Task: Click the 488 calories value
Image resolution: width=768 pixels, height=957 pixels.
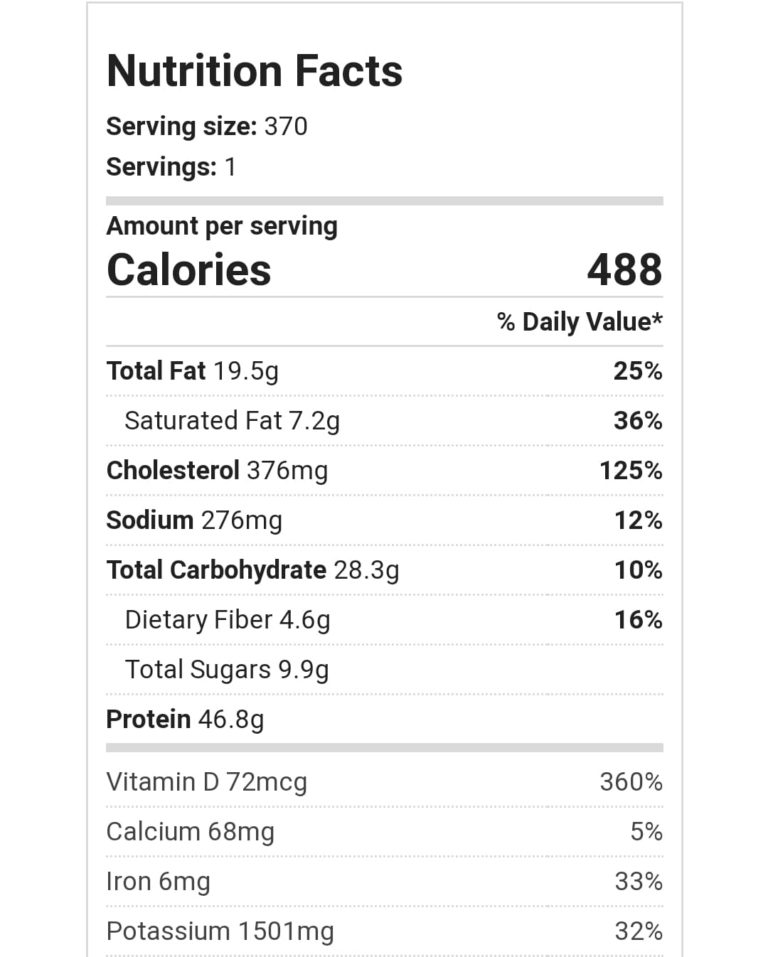Action: (x=624, y=270)
